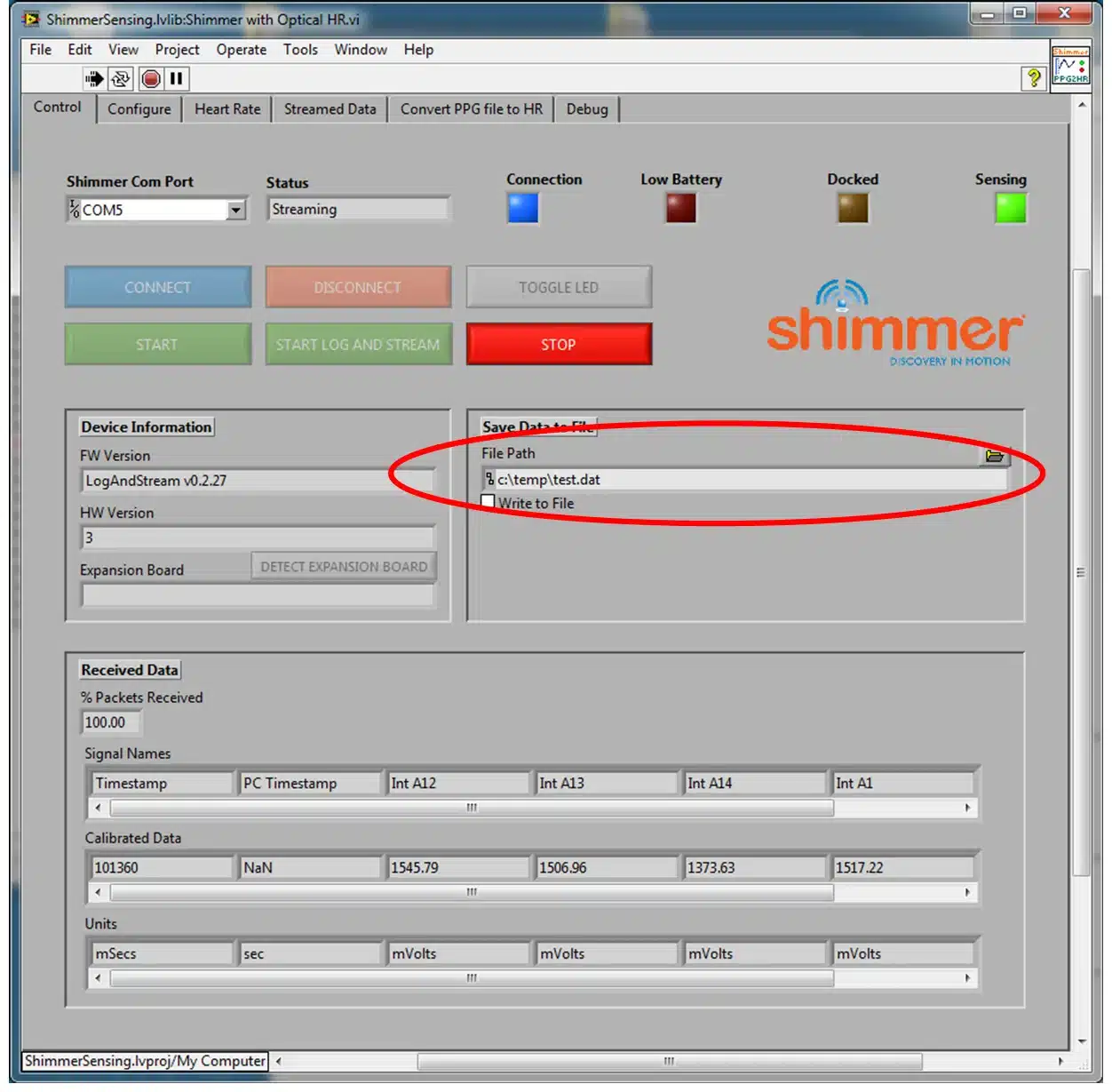Enable the Write to File checkbox
This screenshot has height=1092, width=1112.
point(488,502)
